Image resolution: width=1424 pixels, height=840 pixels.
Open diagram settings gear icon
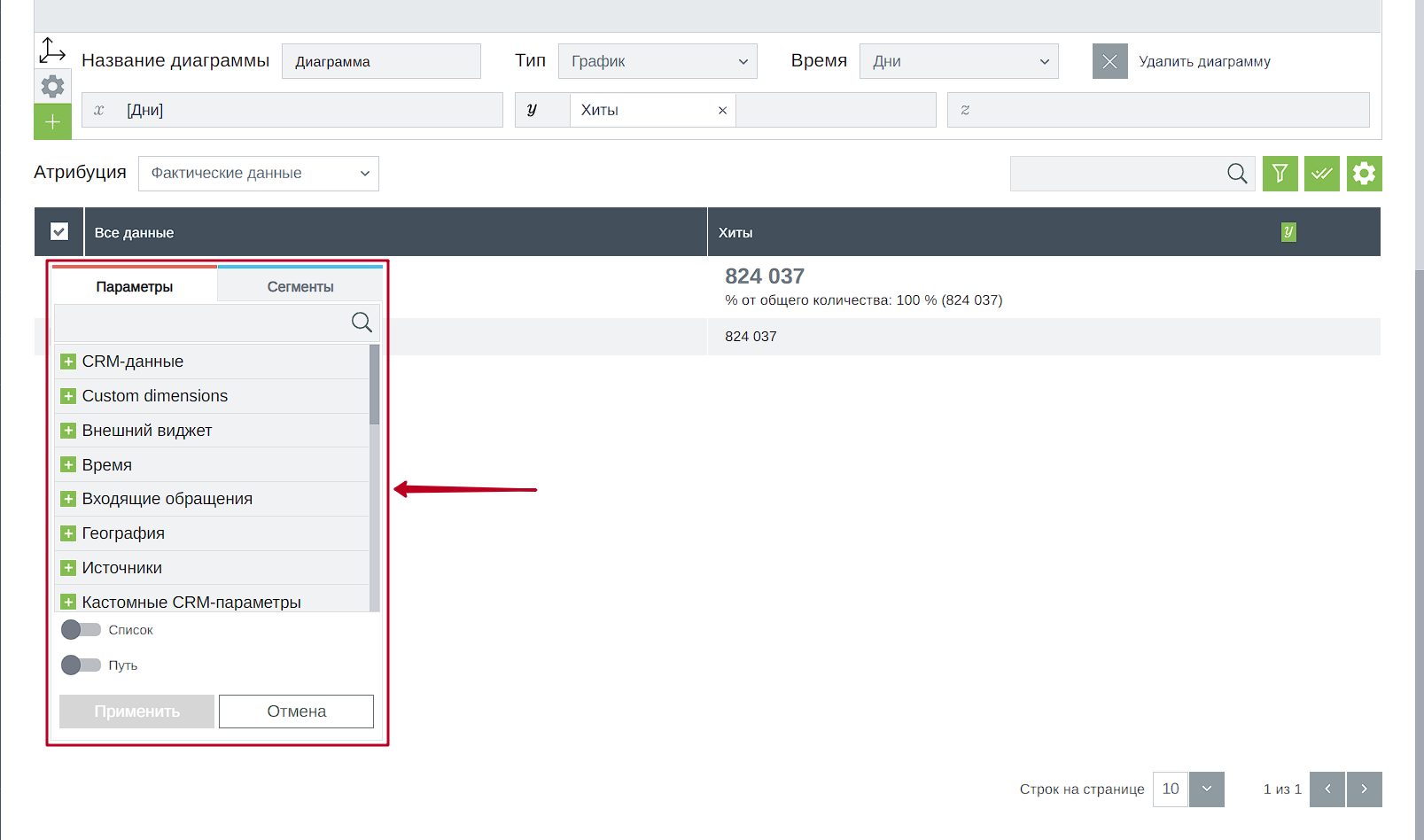tap(52, 86)
